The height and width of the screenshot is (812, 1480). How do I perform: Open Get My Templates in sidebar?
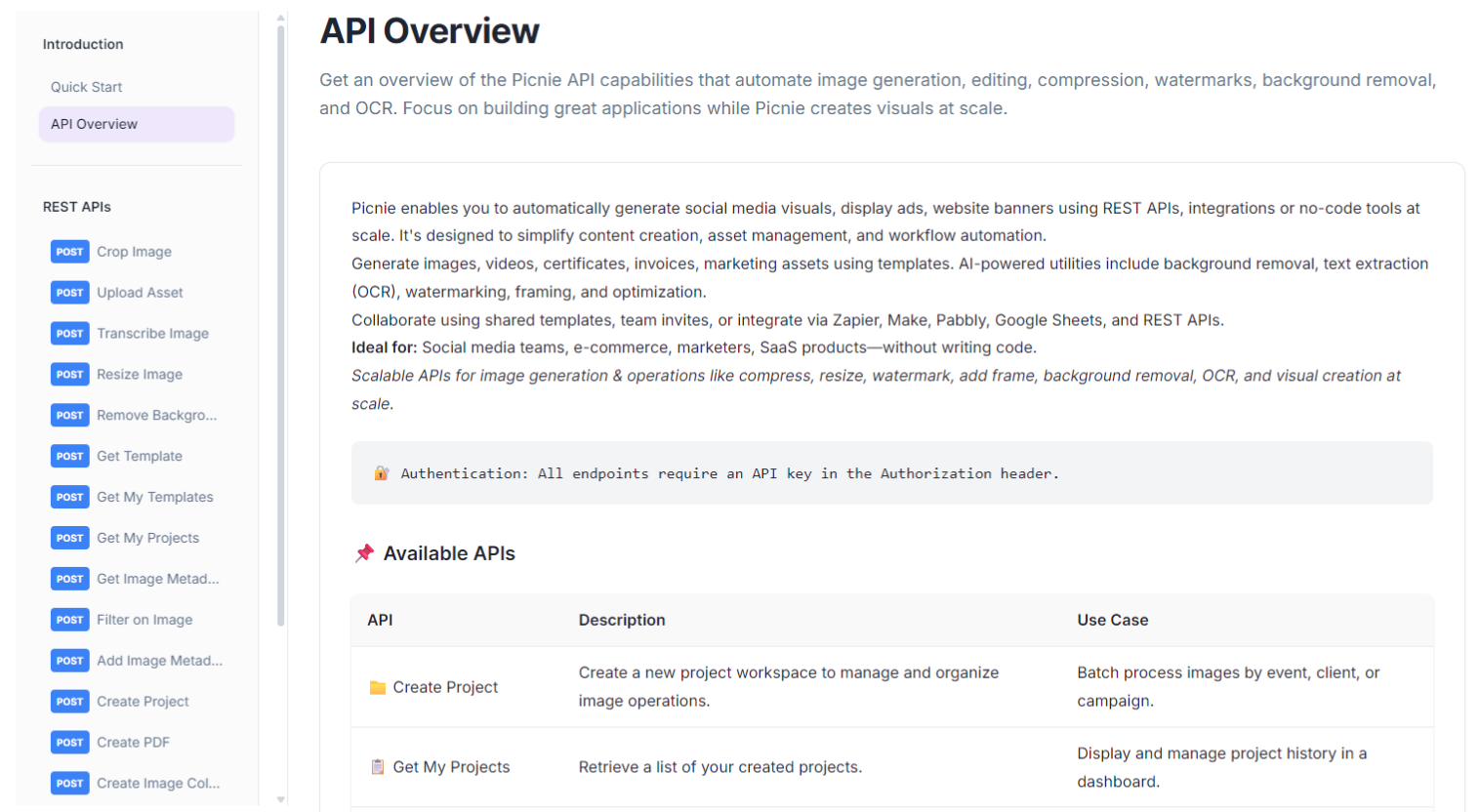[154, 498]
